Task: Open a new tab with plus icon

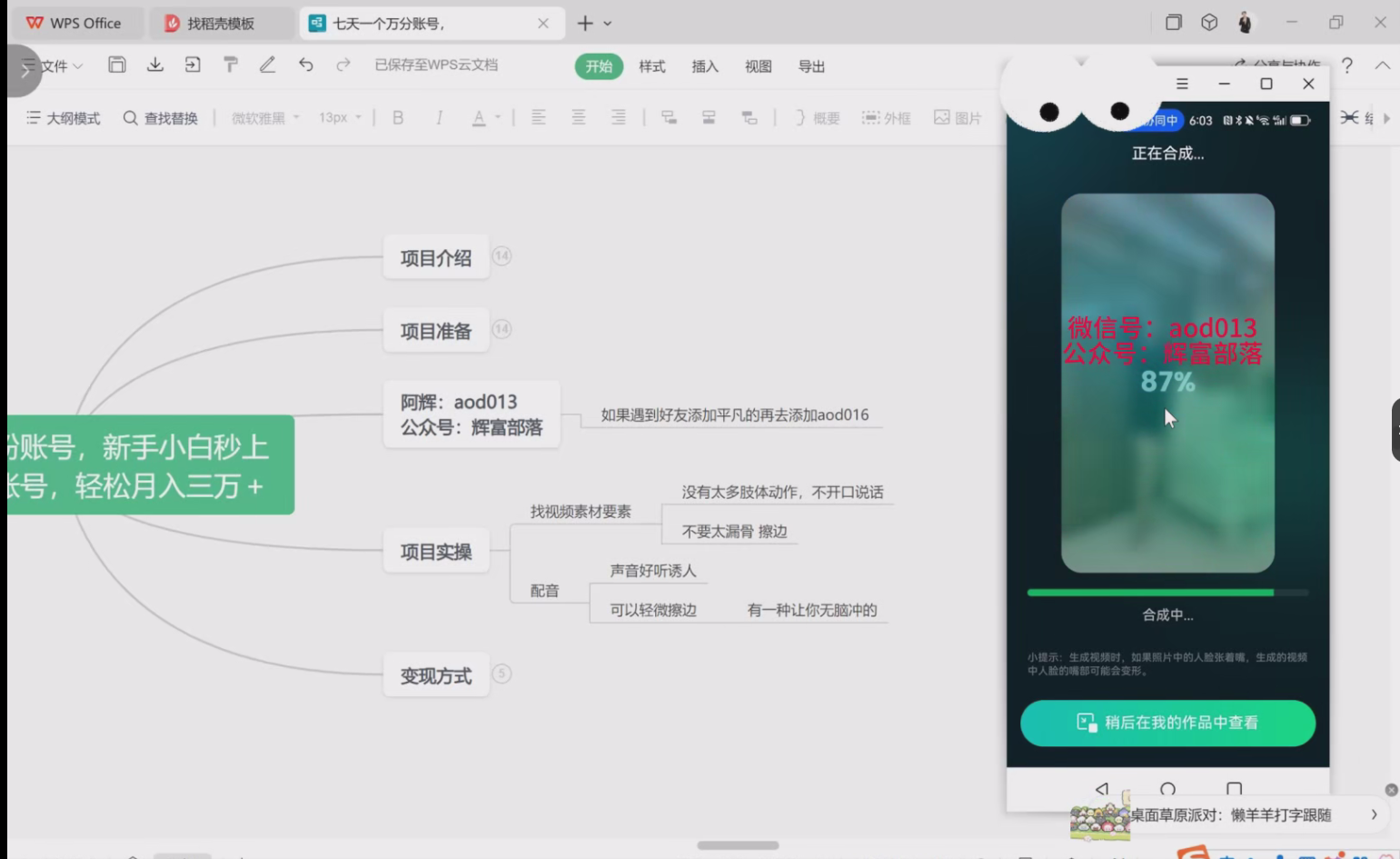Action: pos(585,24)
